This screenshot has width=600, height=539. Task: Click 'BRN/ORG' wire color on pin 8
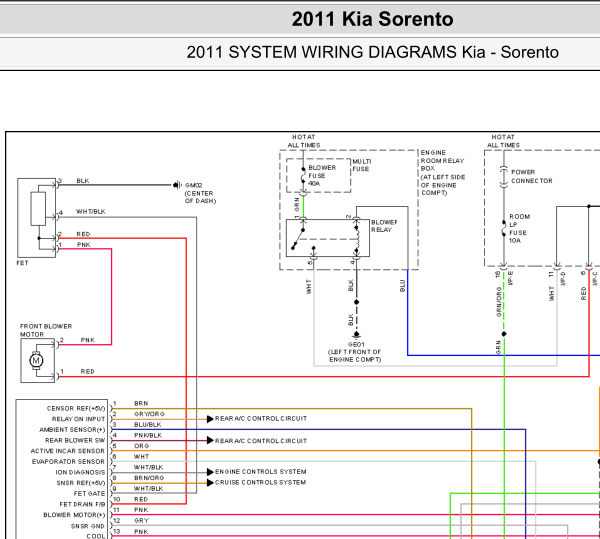pyautogui.click(x=149, y=478)
